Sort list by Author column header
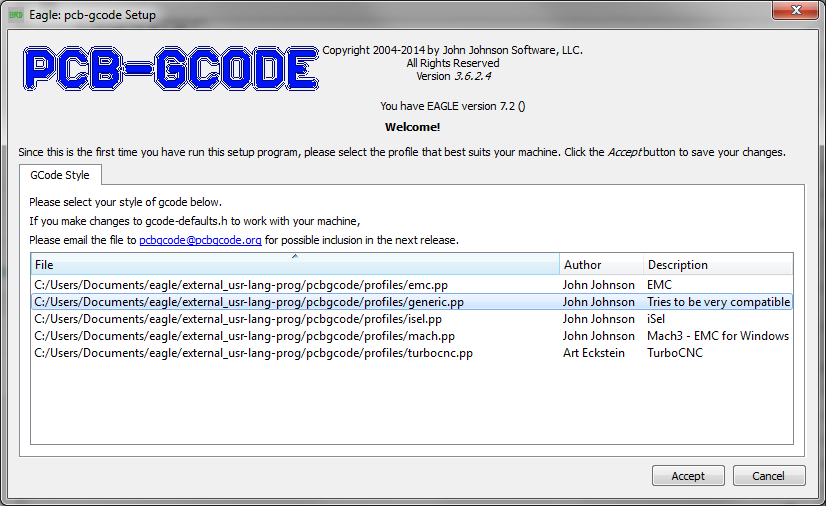The width and height of the screenshot is (826, 506). click(602, 264)
